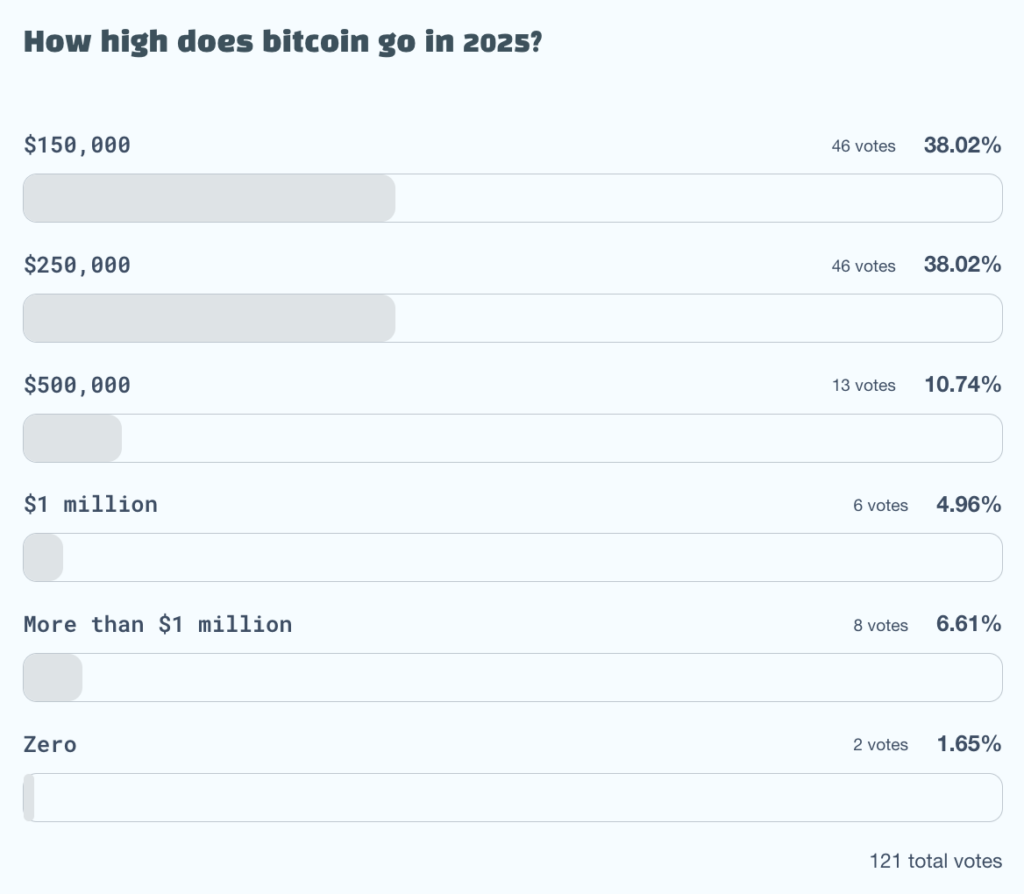This screenshot has width=1024, height=894.
Task: Click the More than $1 million bar
Action: coord(512,677)
